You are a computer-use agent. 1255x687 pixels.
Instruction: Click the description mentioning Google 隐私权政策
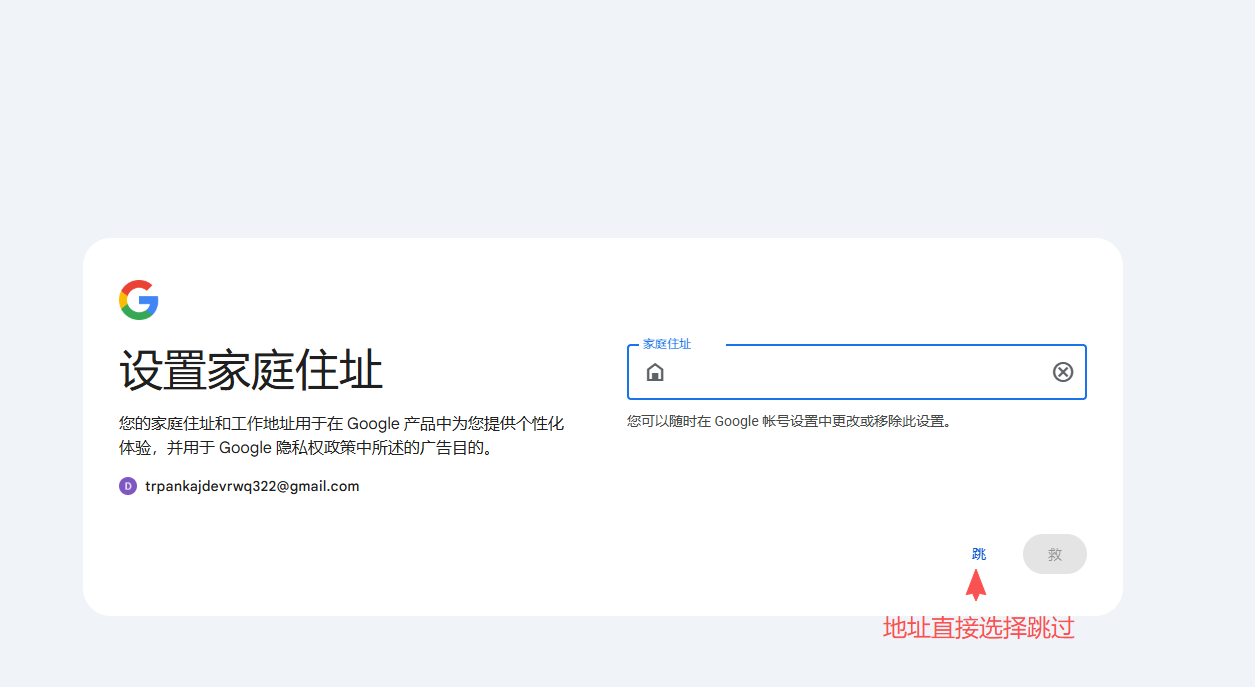342,436
